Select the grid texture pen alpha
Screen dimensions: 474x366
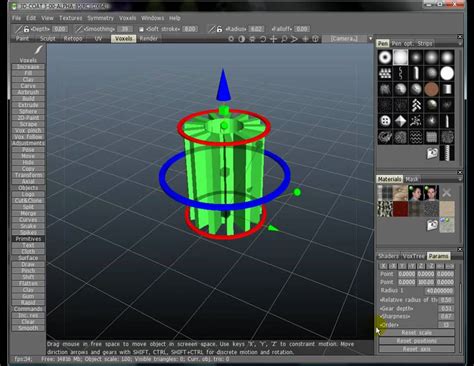431,137
